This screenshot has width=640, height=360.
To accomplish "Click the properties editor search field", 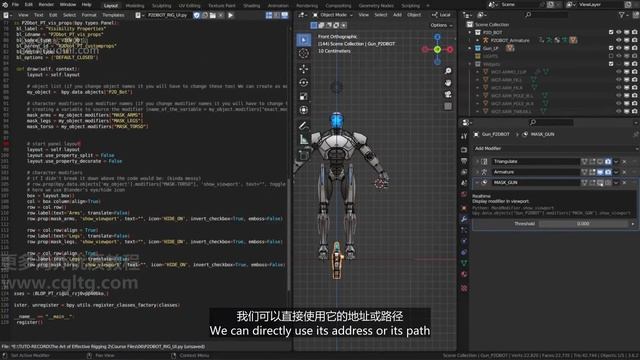I will [x=551, y=122].
